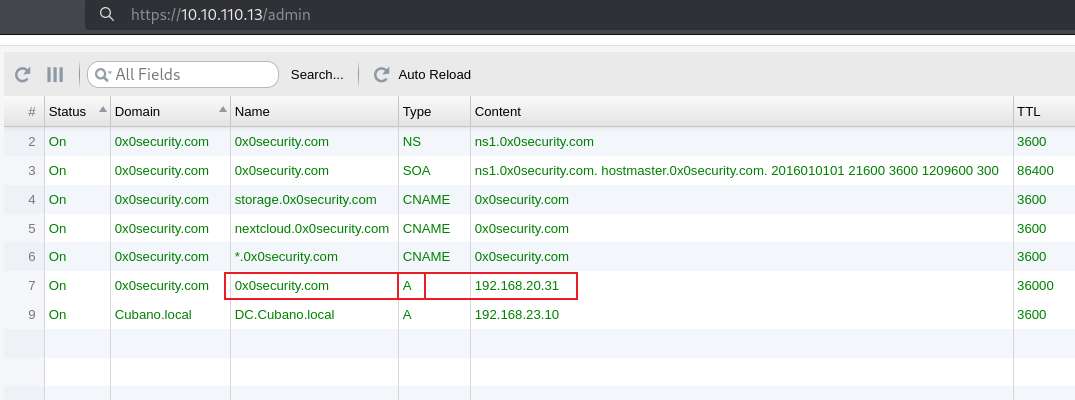Click the Content column header
The image size is (1075, 400).
click(497, 112)
